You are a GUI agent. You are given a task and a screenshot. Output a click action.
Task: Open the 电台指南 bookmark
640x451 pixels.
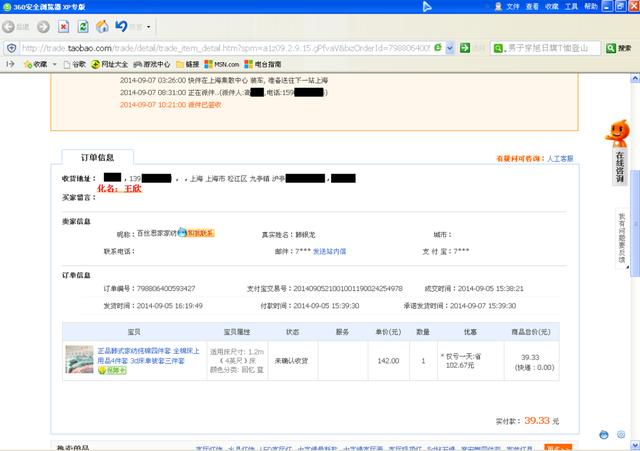click(263, 64)
